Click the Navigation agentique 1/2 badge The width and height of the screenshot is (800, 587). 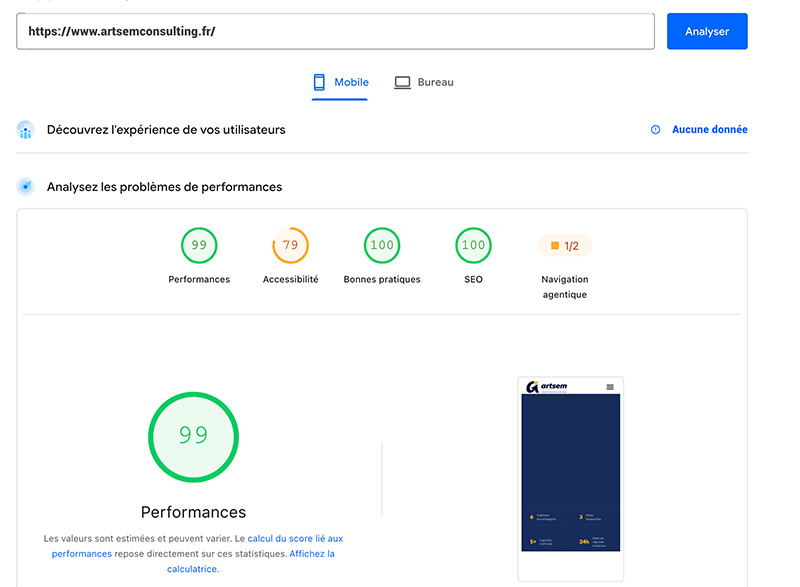565,246
